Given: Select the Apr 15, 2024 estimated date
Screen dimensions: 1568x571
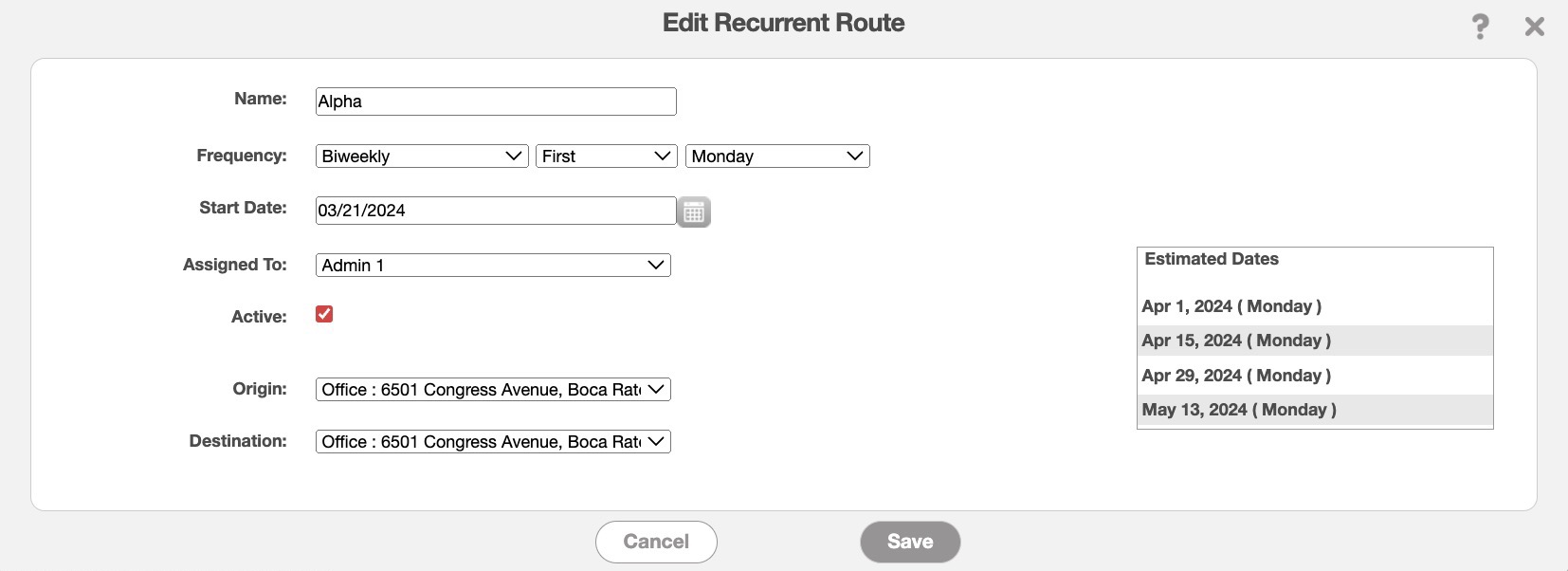Looking at the screenshot, I should (1236, 341).
